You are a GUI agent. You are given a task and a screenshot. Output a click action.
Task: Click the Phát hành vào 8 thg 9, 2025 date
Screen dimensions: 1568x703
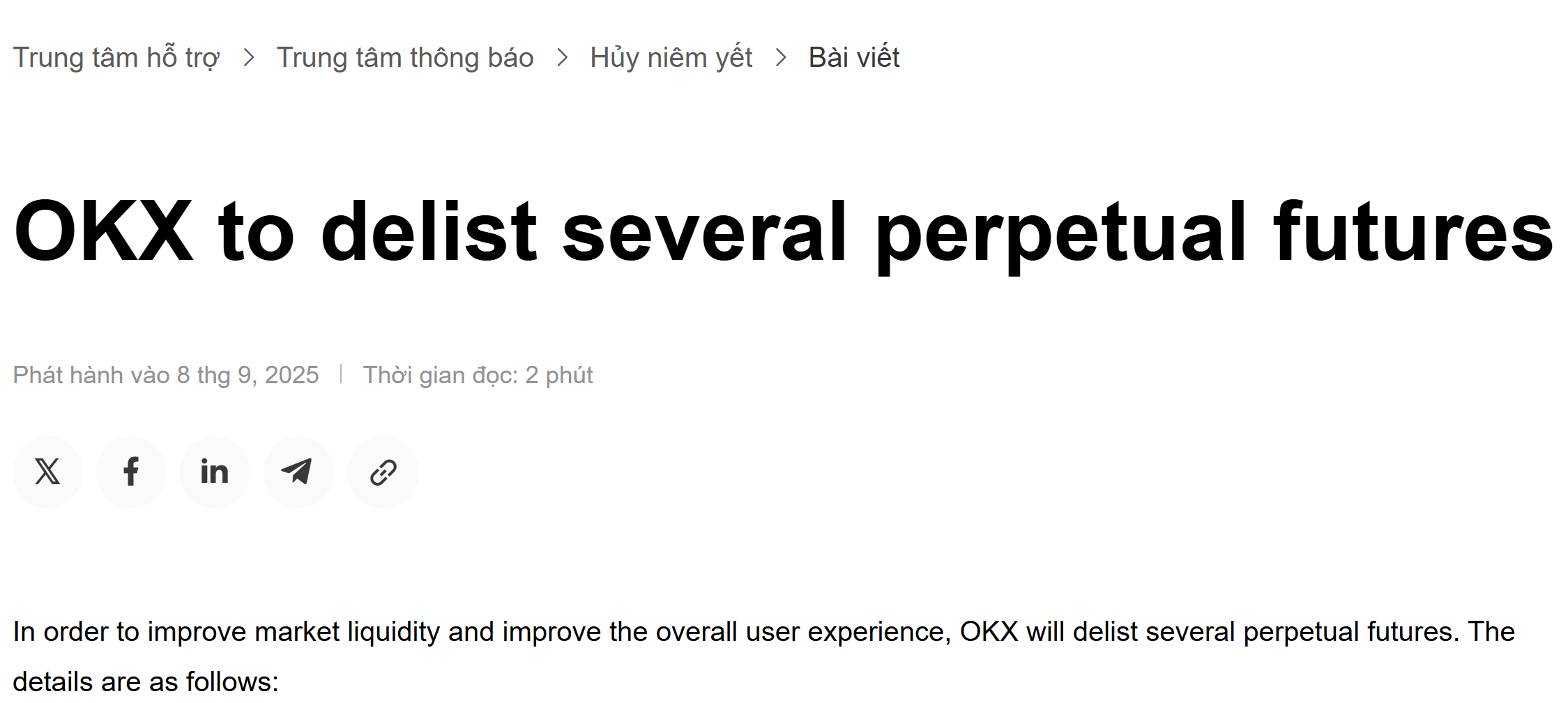[x=165, y=375]
